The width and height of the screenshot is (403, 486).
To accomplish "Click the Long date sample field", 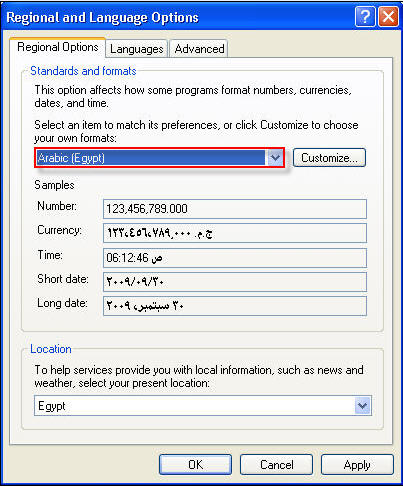I will click(235, 306).
